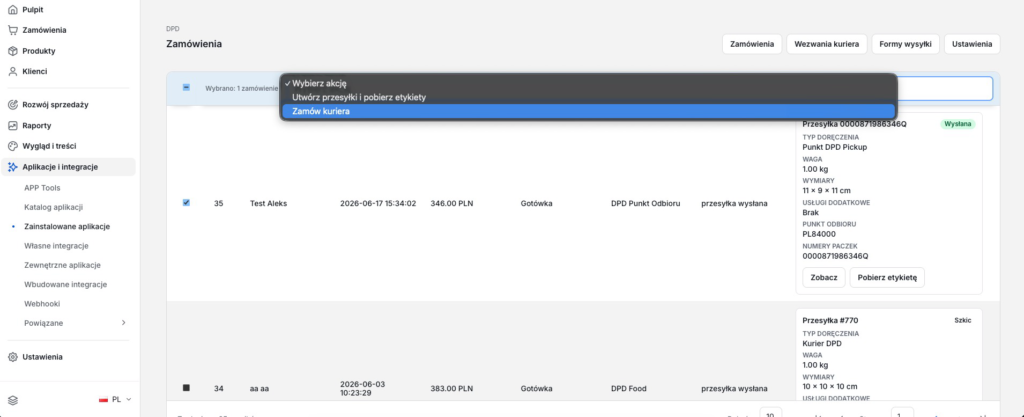Open Pulpit home icon in sidebar

coord(12,10)
